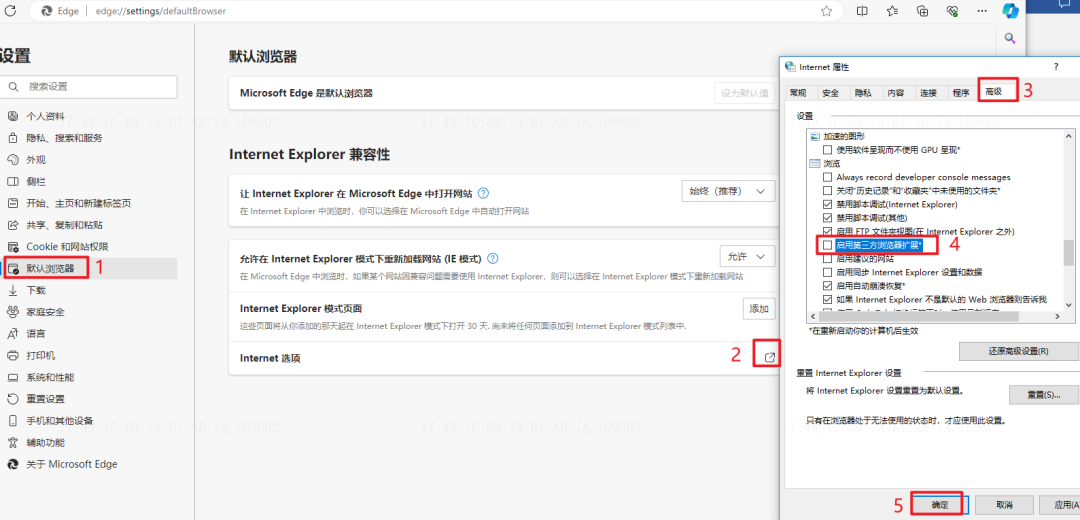Image resolution: width=1080 pixels, height=520 pixels.
Task: Toggle 启用第三方浏览器扩展 checkbox
Action: (x=828, y=245)
